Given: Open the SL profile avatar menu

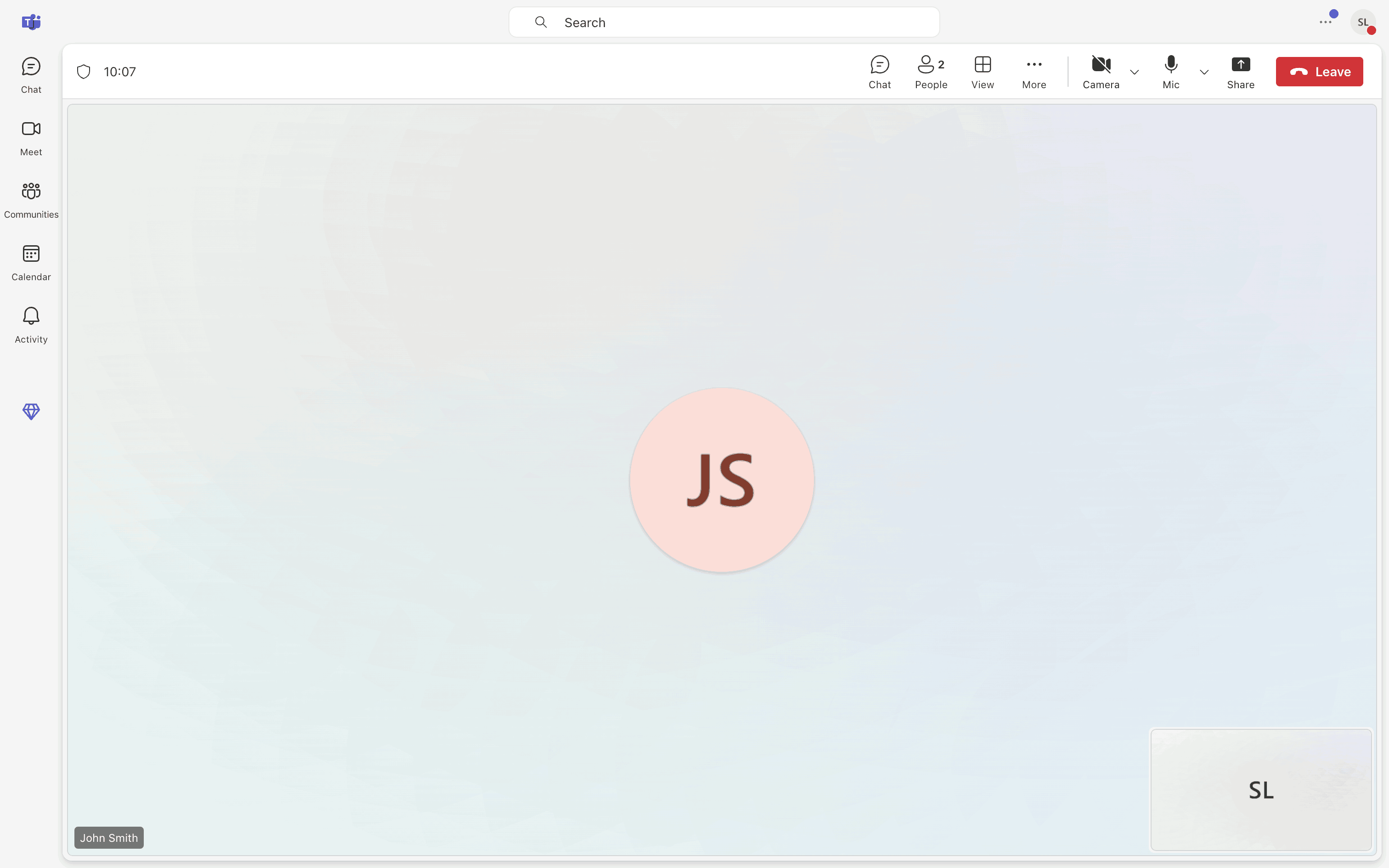Looking at the screenshot, I should click(x=1363, y=22).
